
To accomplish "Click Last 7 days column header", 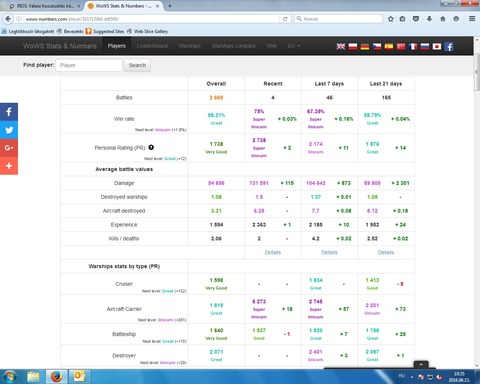I will click(x=329, y=84).
